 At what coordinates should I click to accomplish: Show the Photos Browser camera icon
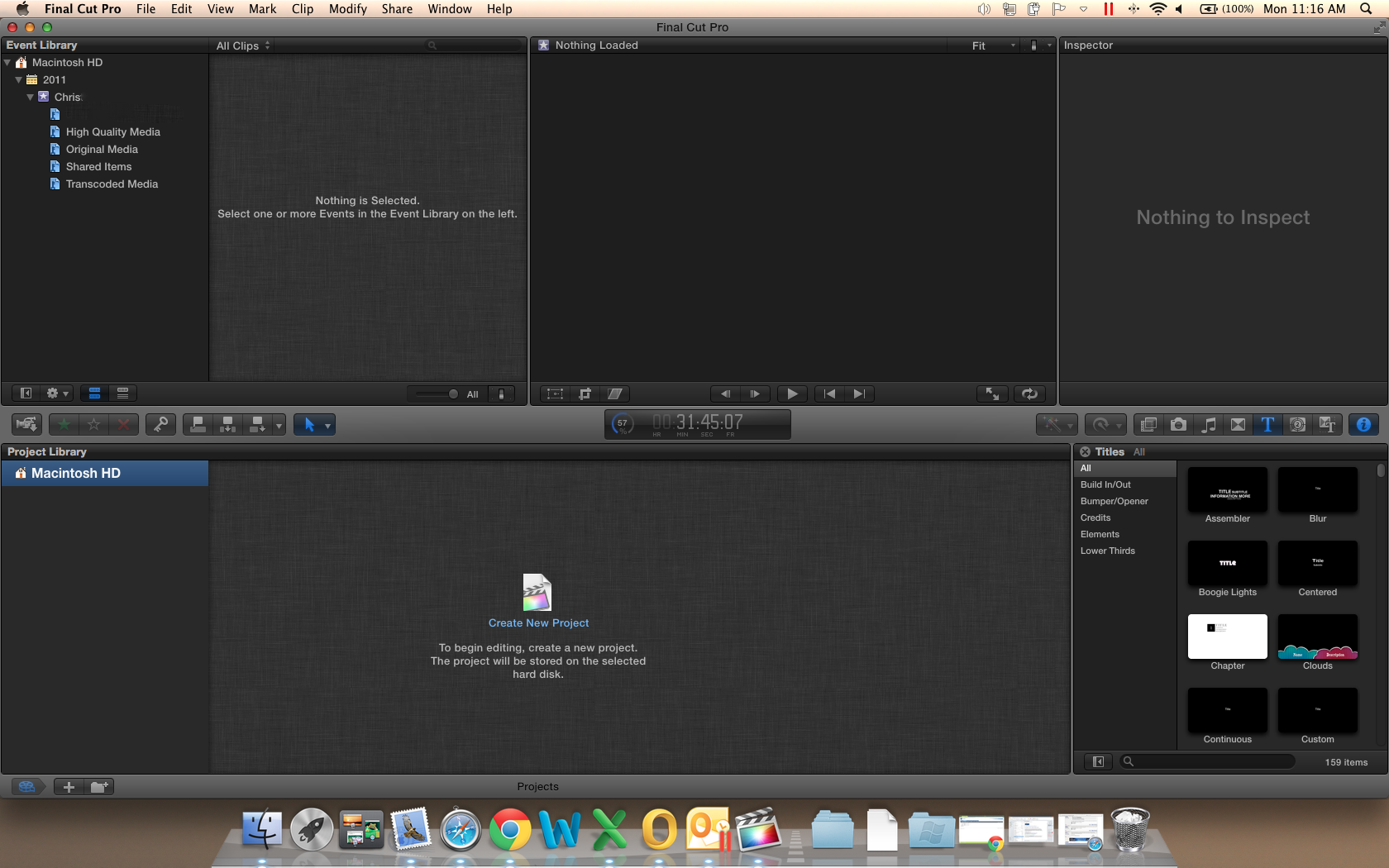tap(1178, 424)
